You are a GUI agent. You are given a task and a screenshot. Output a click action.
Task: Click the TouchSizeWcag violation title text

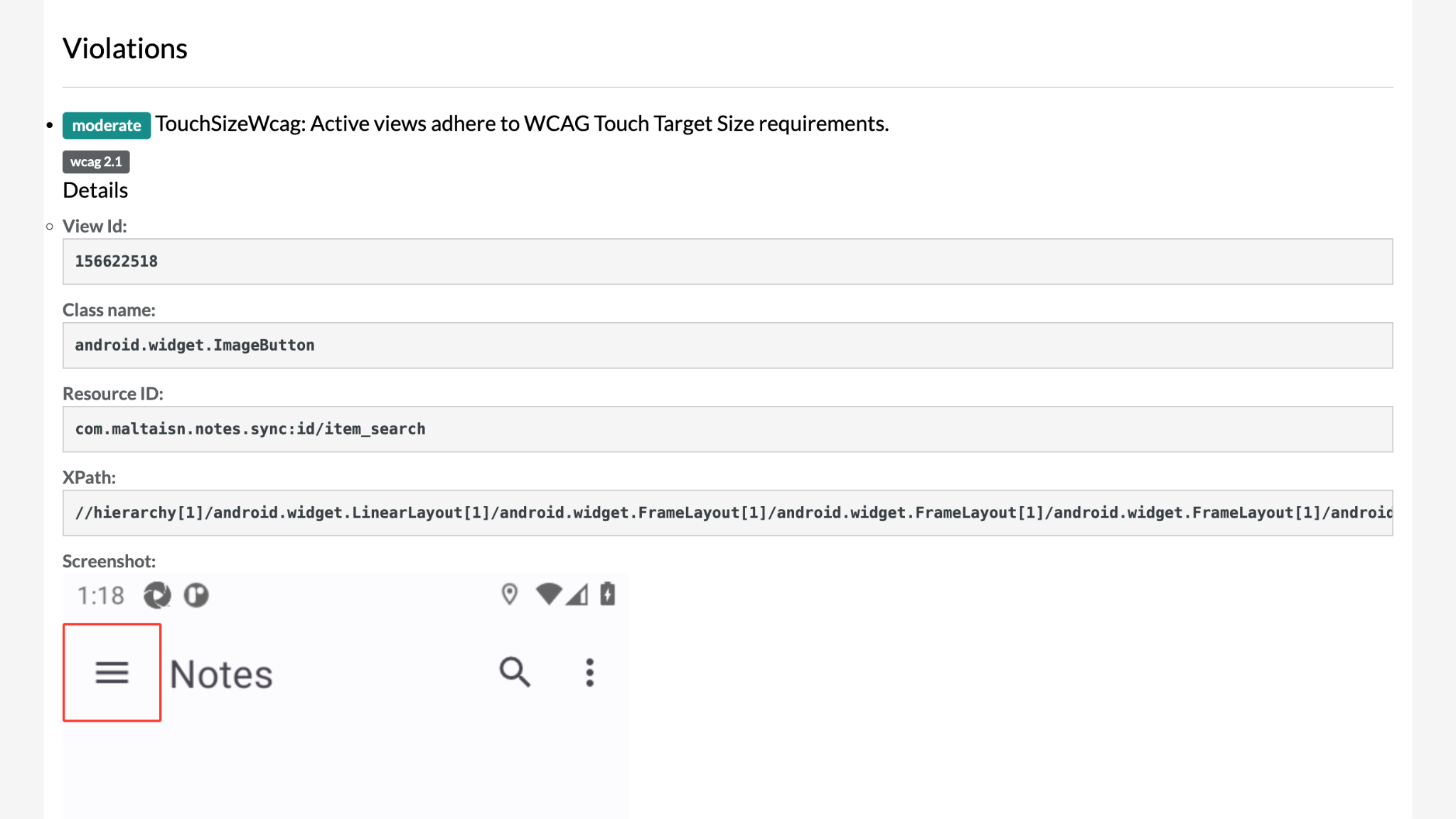pos(522,124)
